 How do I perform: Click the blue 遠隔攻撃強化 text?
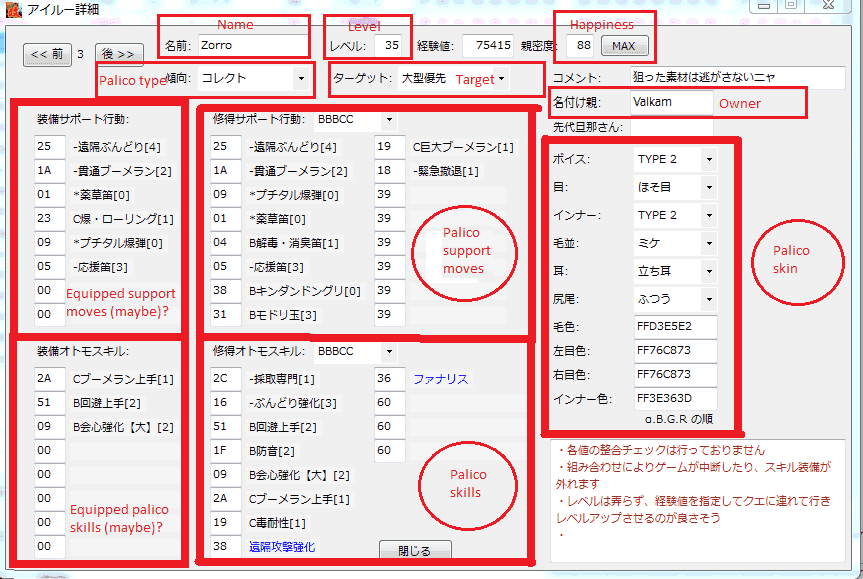click(x=282, y=547)
